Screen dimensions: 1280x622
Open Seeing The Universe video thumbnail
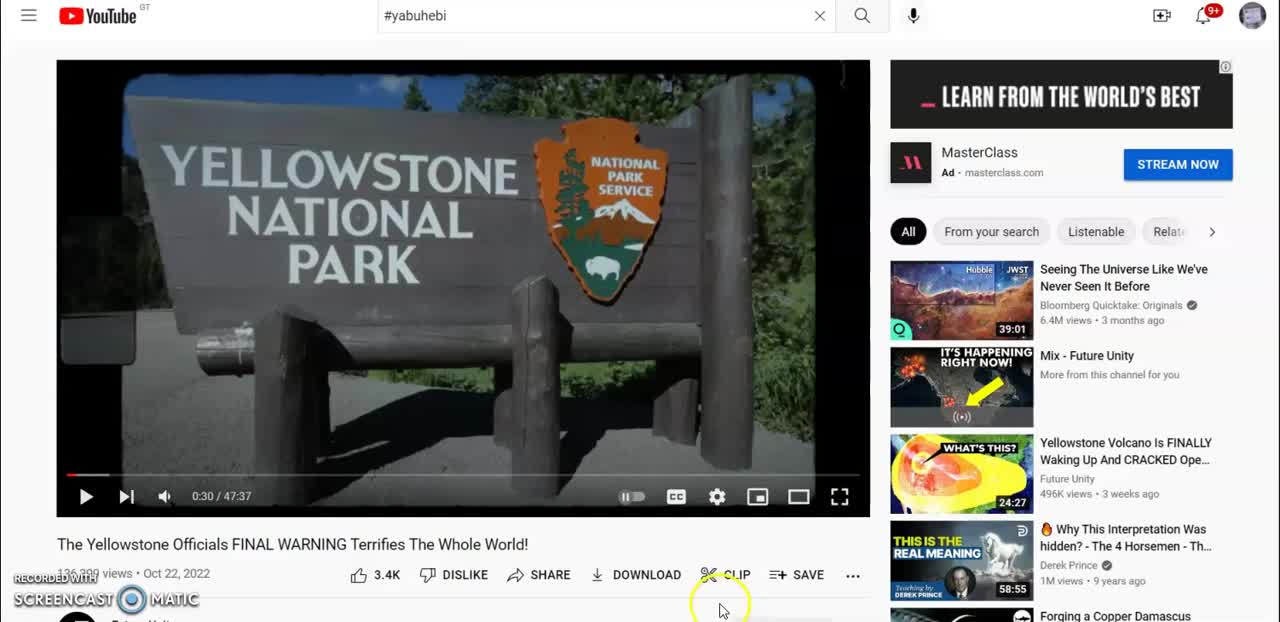click(x=962, y=301)
